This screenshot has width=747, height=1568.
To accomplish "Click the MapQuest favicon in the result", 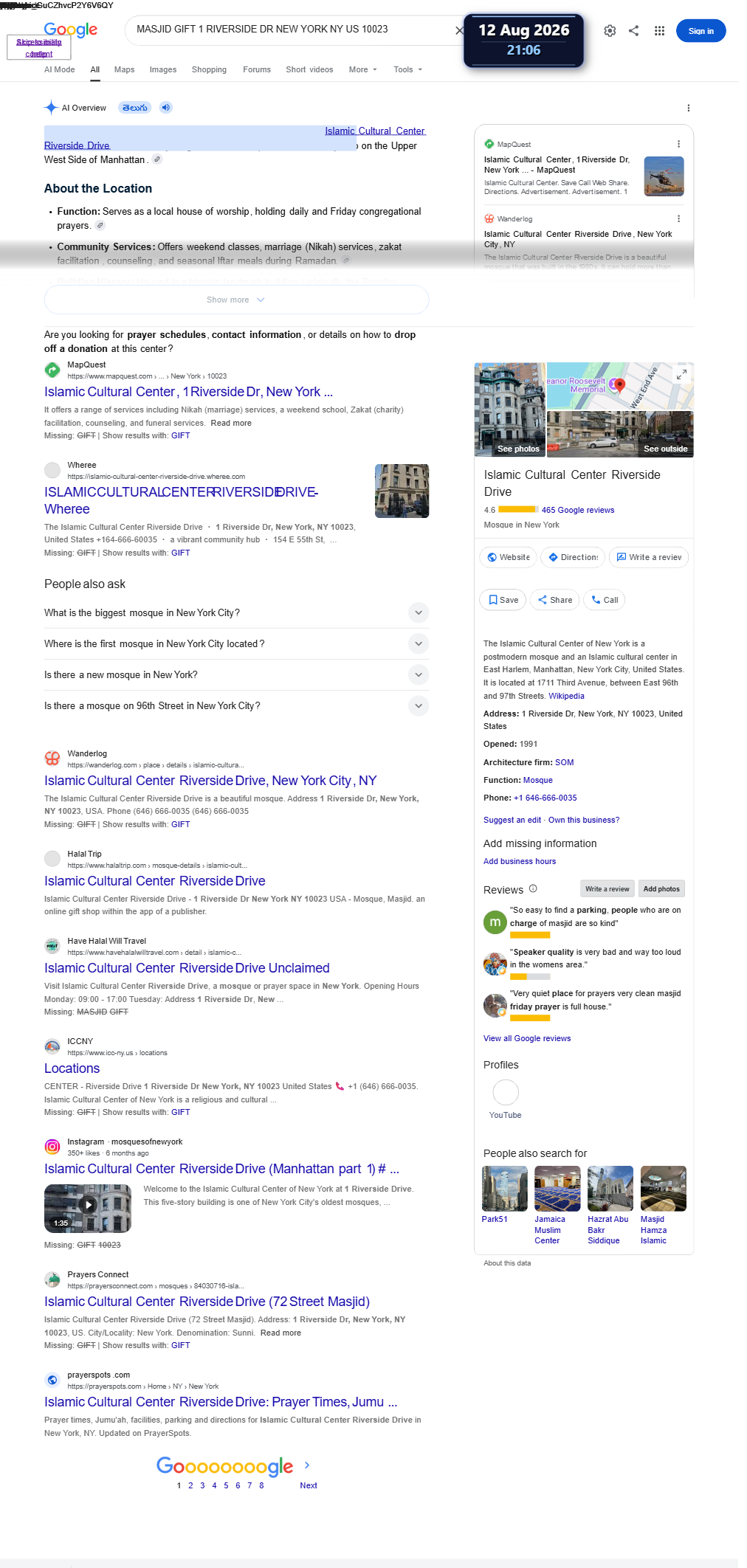I will [x=52, y=370].
